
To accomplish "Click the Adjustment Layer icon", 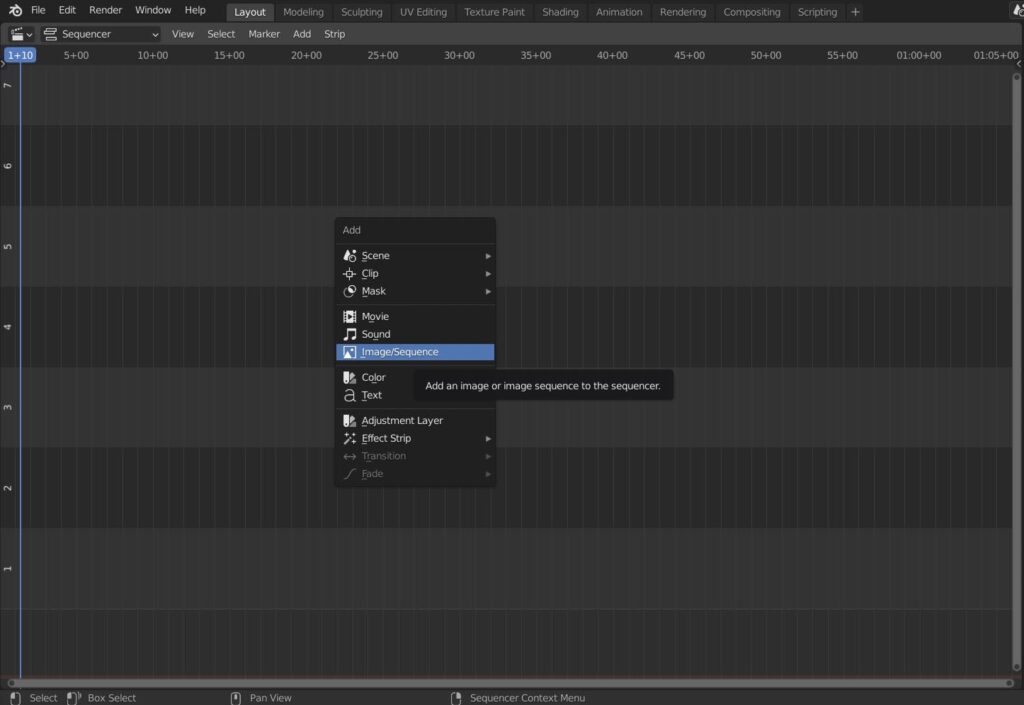I will pyautogui.click(x=349, y=420).
